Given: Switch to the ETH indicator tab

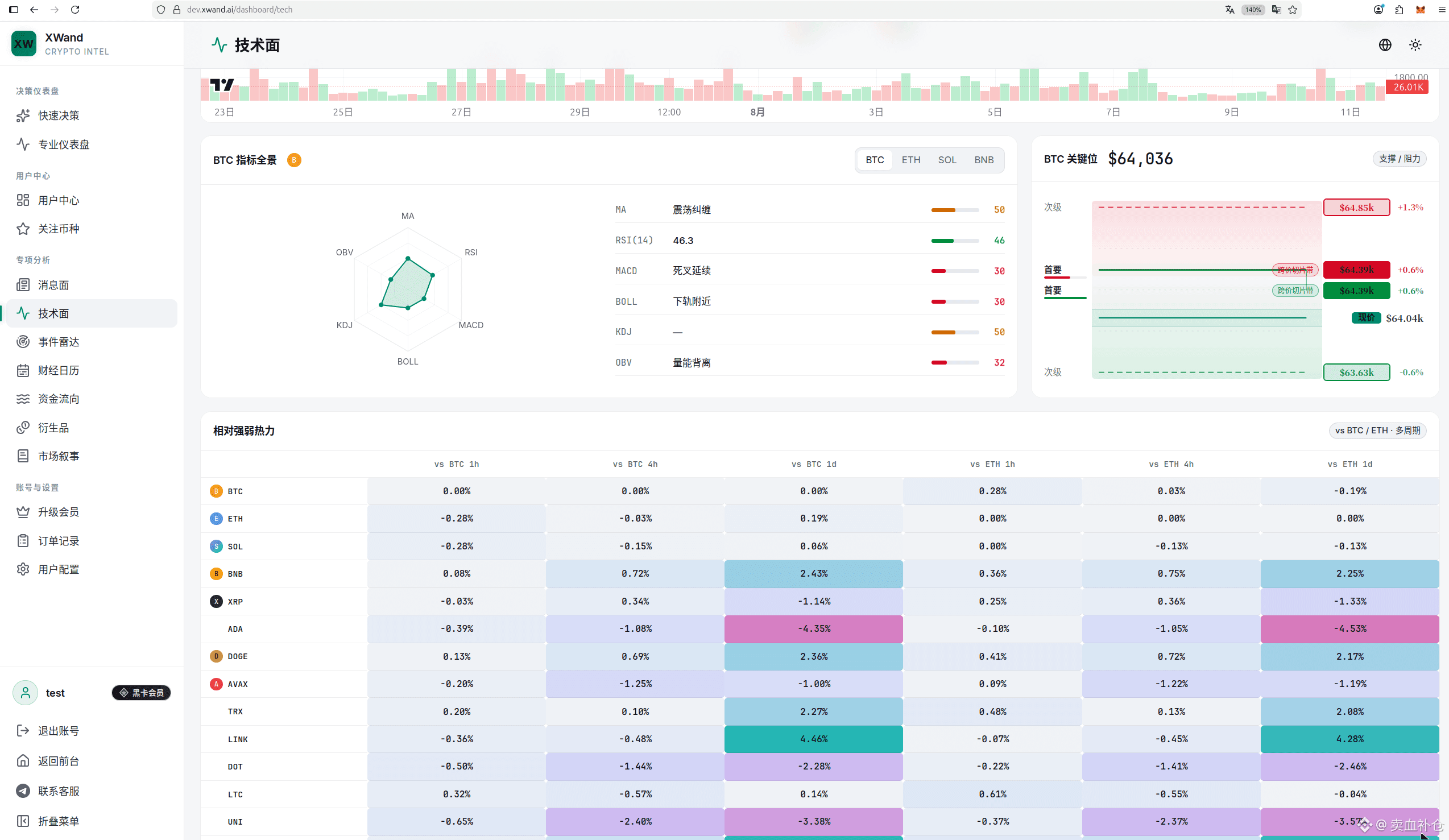Looking at the screenshot, I should click(911, 160).
